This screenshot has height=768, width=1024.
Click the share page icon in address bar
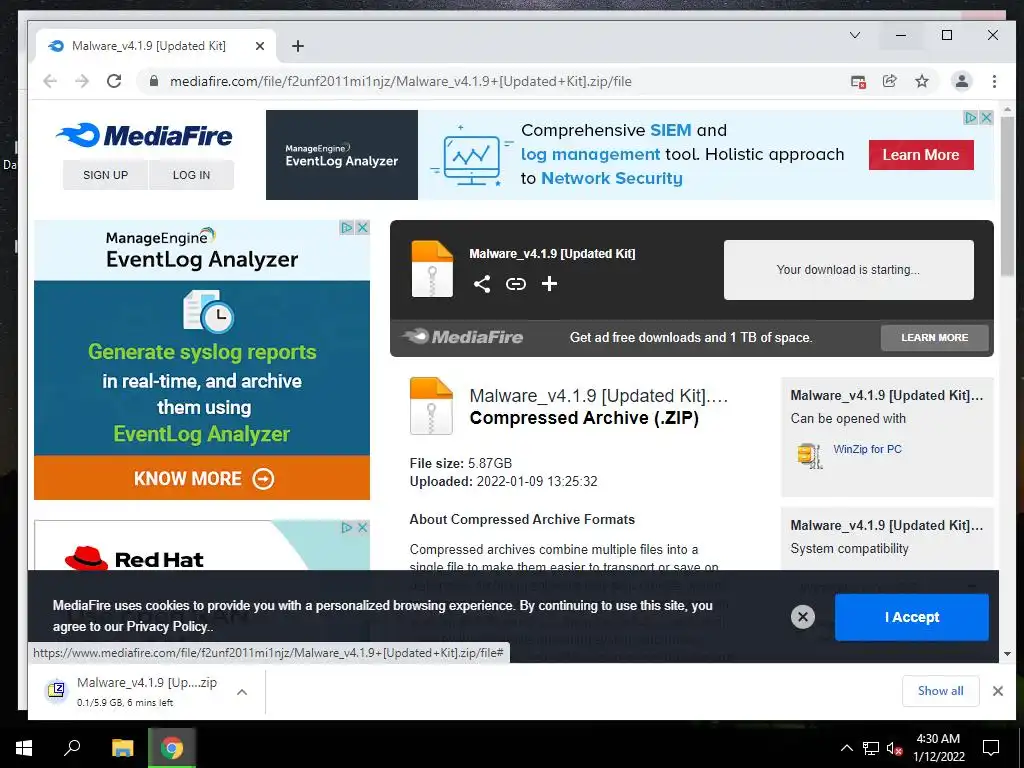[x=889, y=81]
